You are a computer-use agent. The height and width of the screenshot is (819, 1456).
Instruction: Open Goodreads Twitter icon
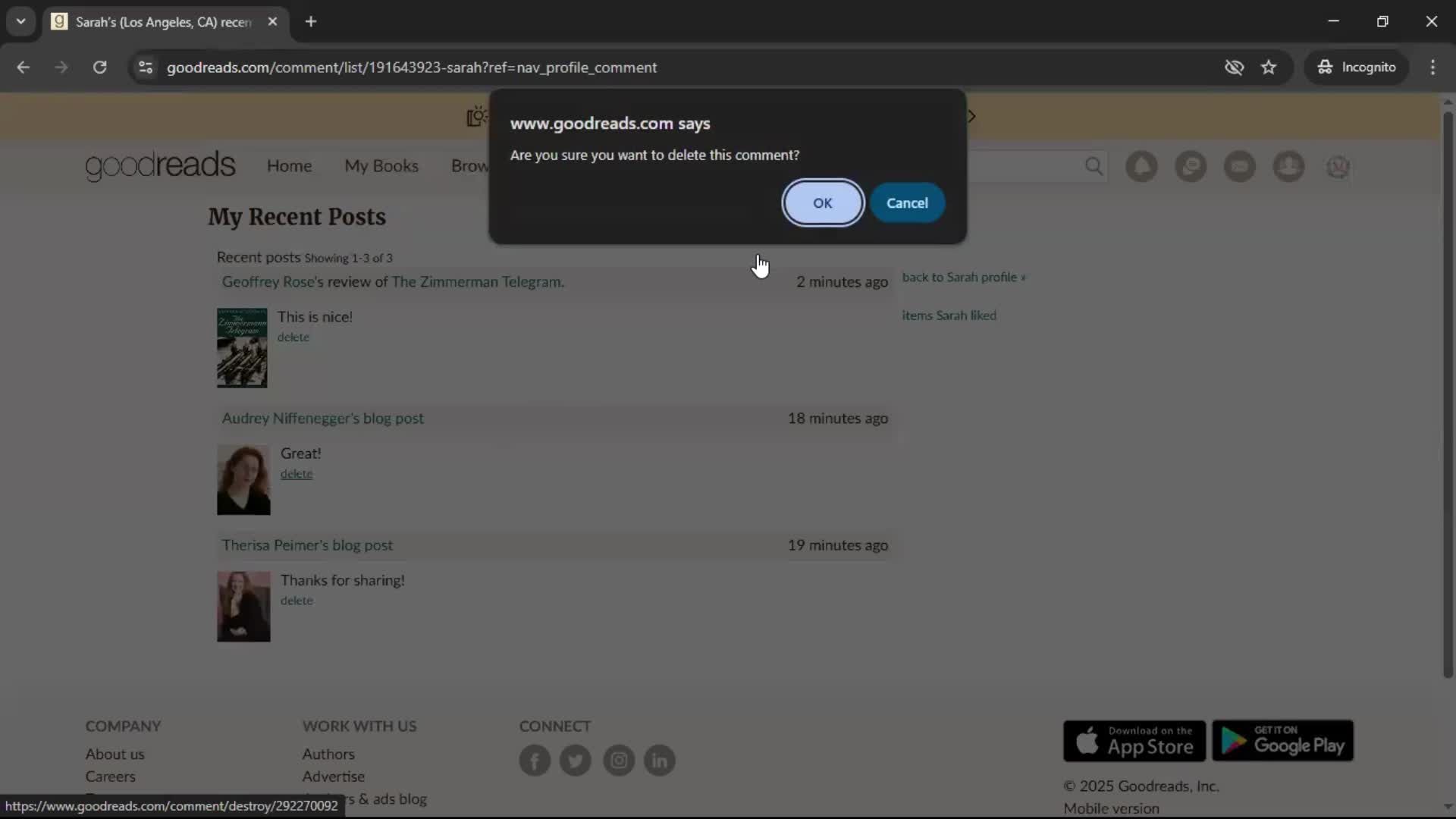[576, 760]
